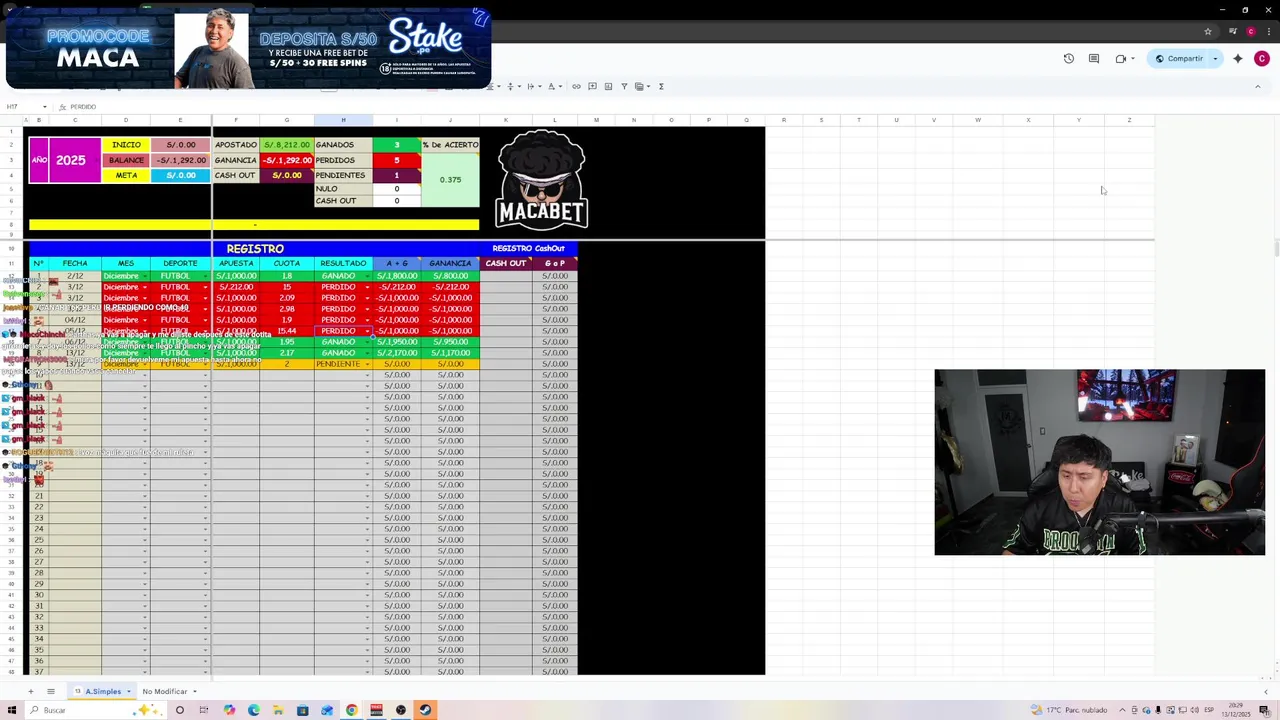Open the name box dropdown for H17
Viewport: 1280px width, 720px height.
(44, 107)
